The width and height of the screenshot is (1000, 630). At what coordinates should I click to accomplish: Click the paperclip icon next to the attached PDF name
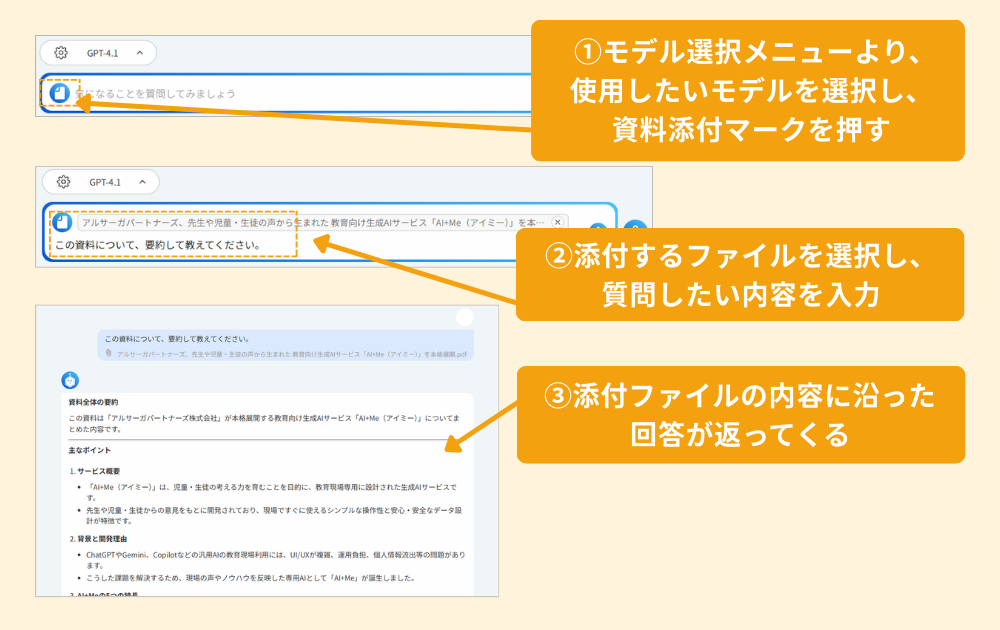coord(108,353)
